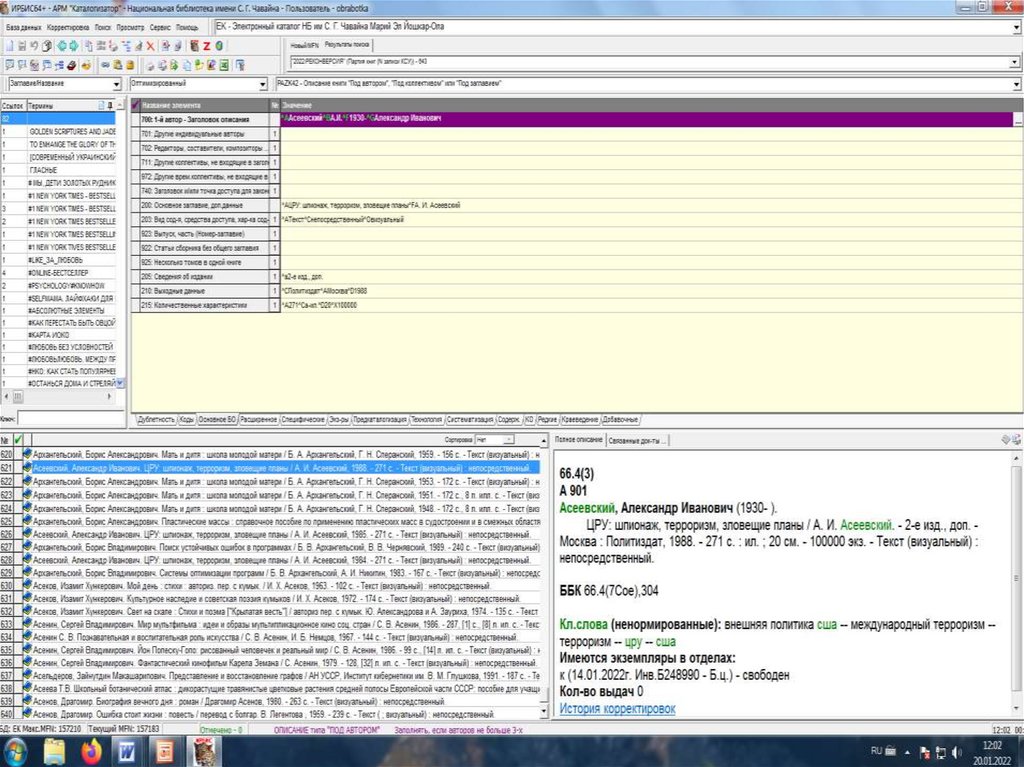Click the chain link icon in the second toolbar row

coord(105,65)
